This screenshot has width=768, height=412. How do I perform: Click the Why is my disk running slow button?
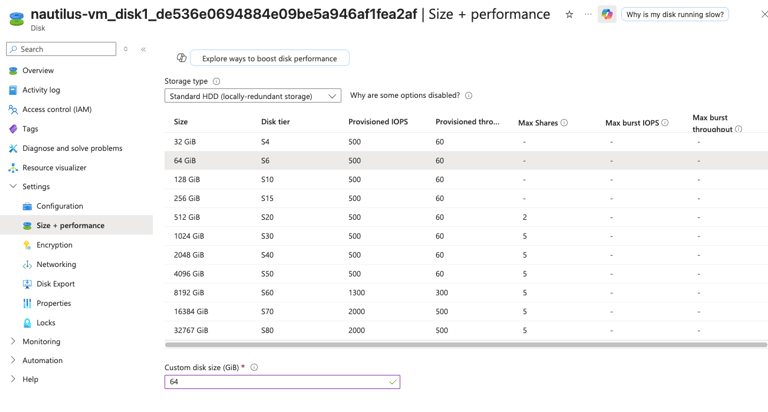tap(674, 15)
